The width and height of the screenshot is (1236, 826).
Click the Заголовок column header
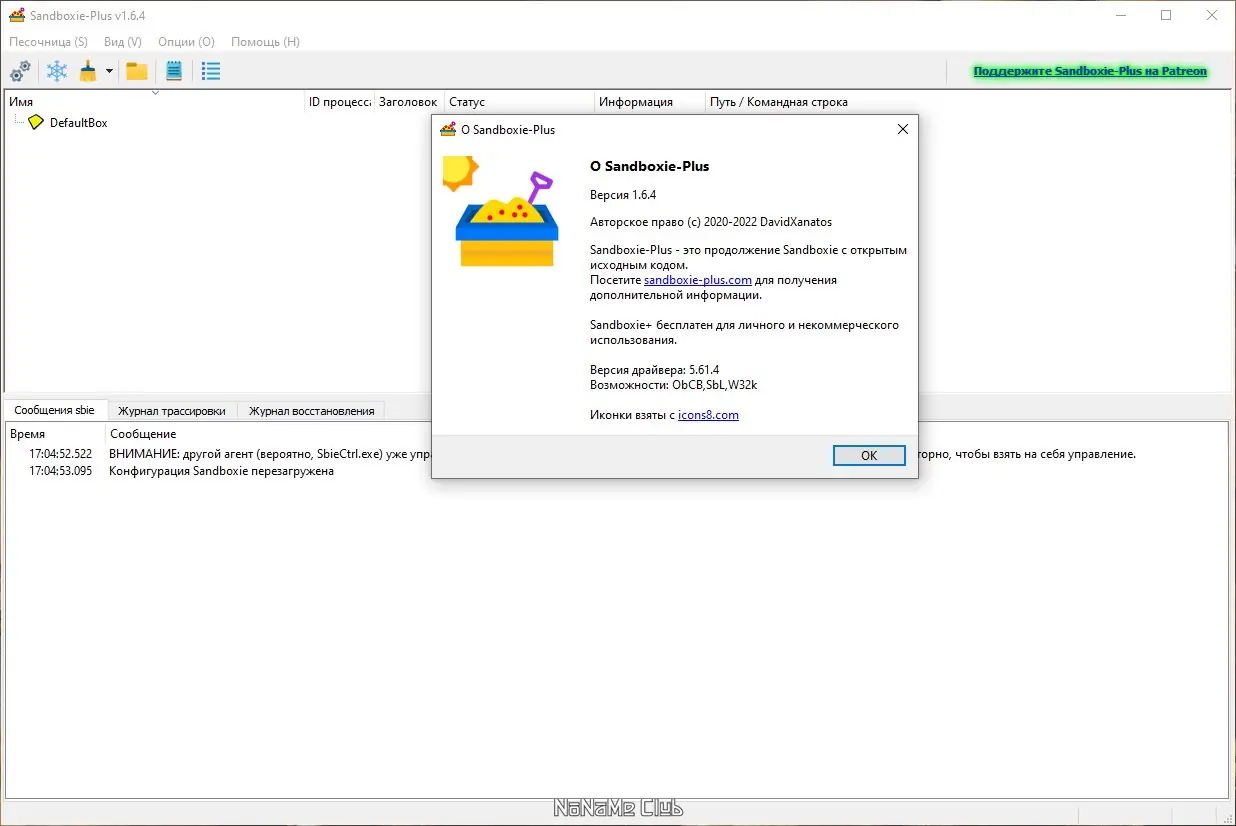(x=409, y=102)
